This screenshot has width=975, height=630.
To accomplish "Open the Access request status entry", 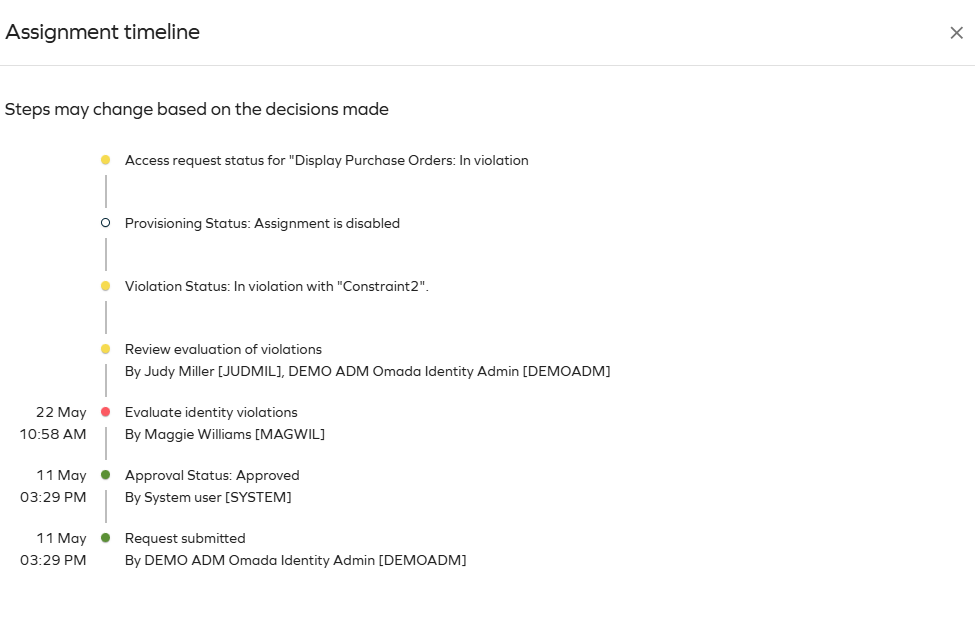I will tap(326, 160).
